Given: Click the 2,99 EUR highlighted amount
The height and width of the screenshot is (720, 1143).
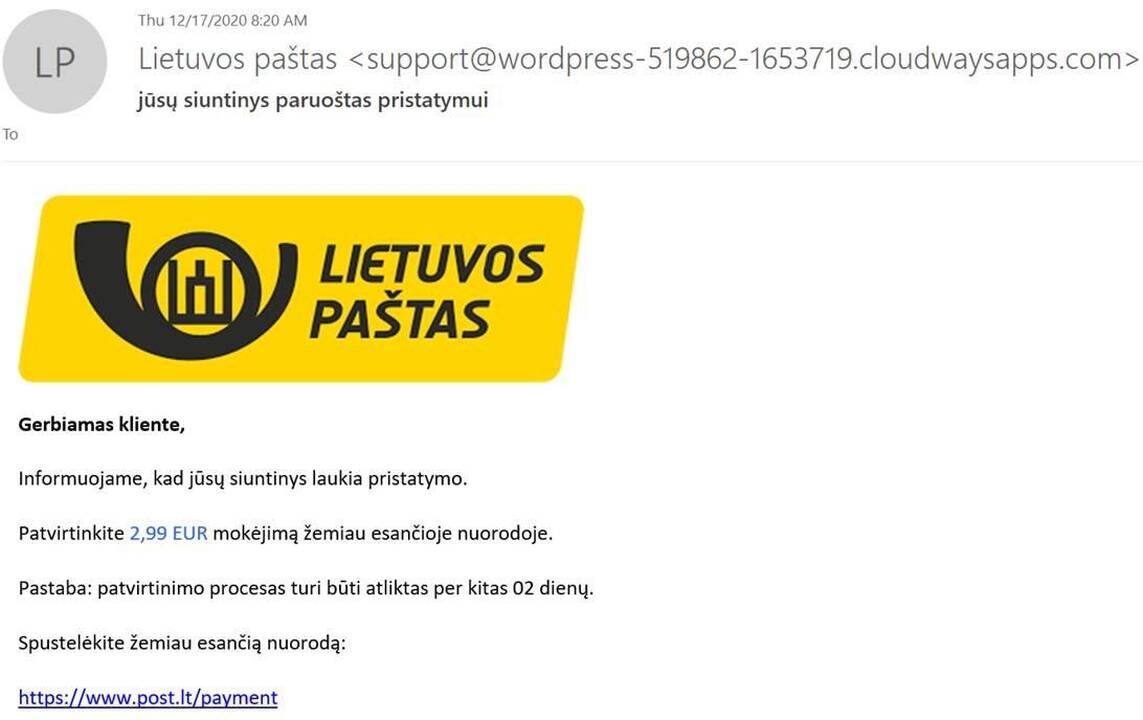Looking at the screenshot, I should pos(168,533).
